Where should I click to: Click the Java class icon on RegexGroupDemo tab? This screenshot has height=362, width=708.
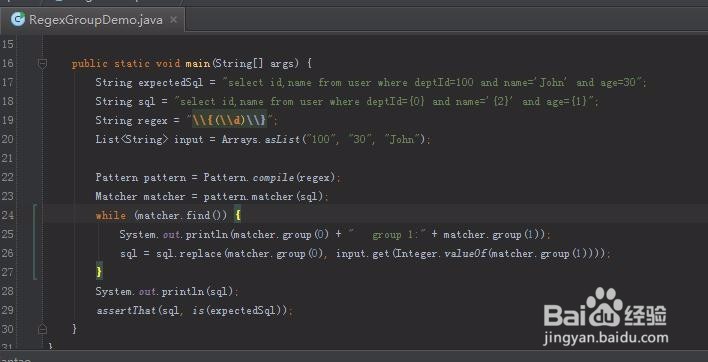click(x=18, y=19)
